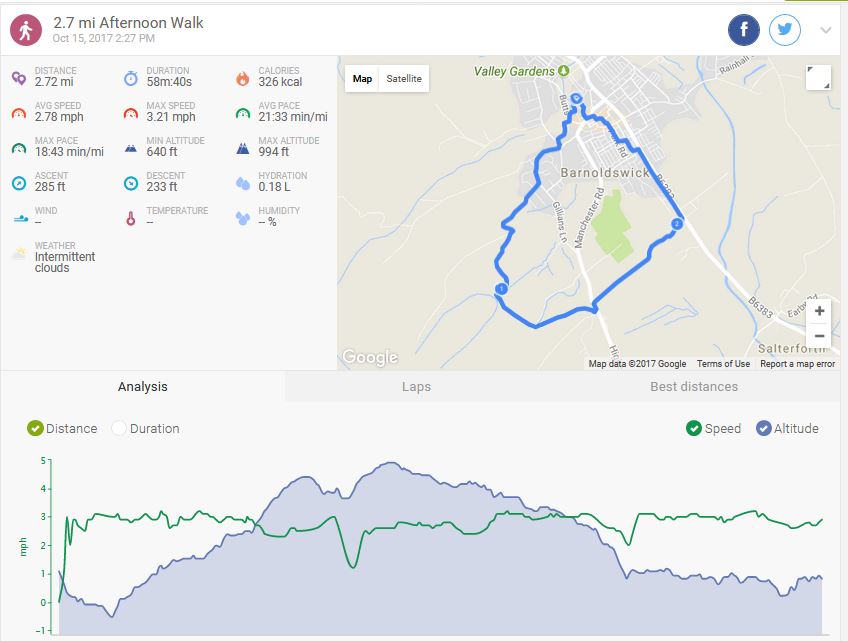Switch map to Satellite view

pyautogui.click(x=404, y=79)
